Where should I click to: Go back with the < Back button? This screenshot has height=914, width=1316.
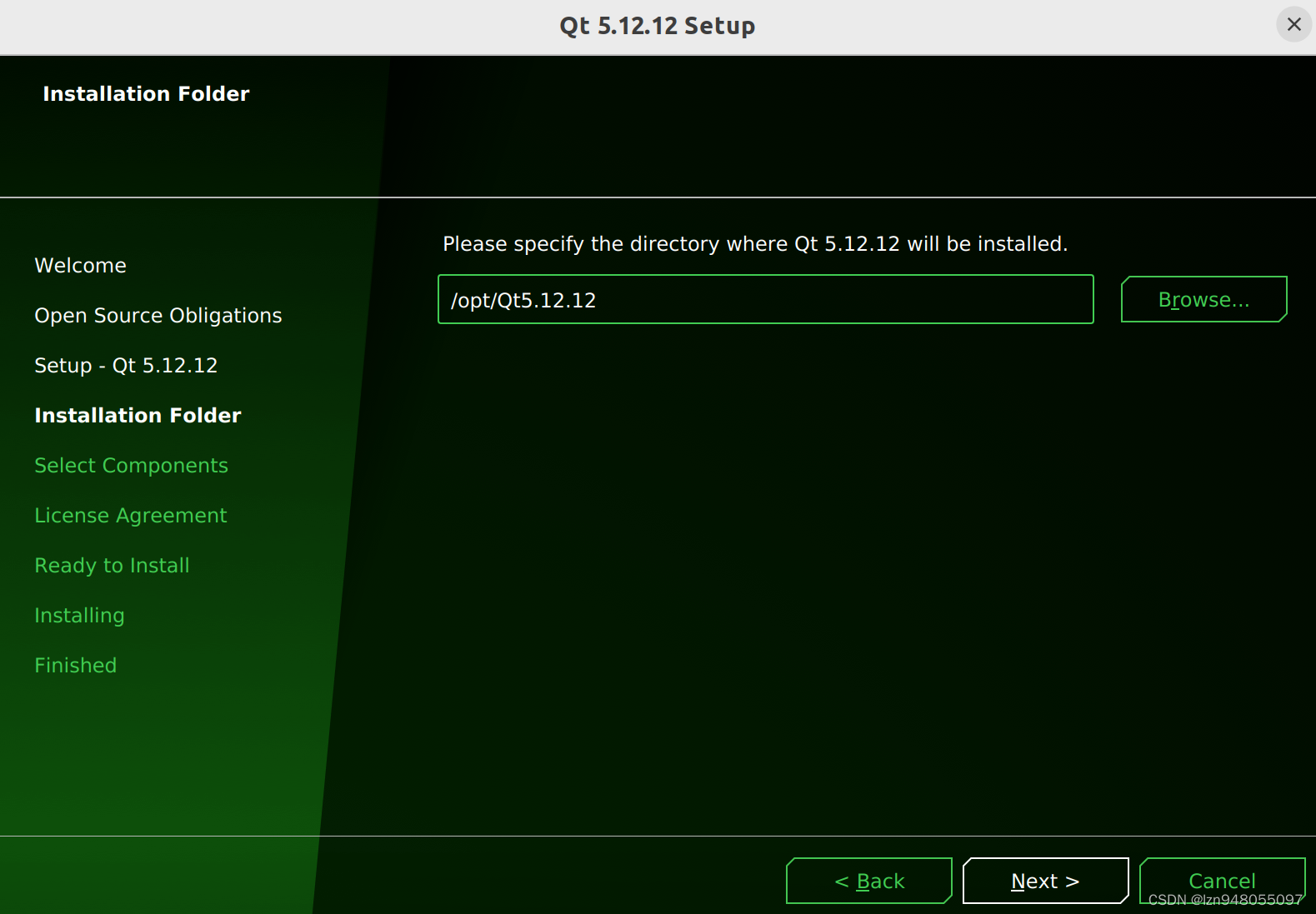[869, 881]
